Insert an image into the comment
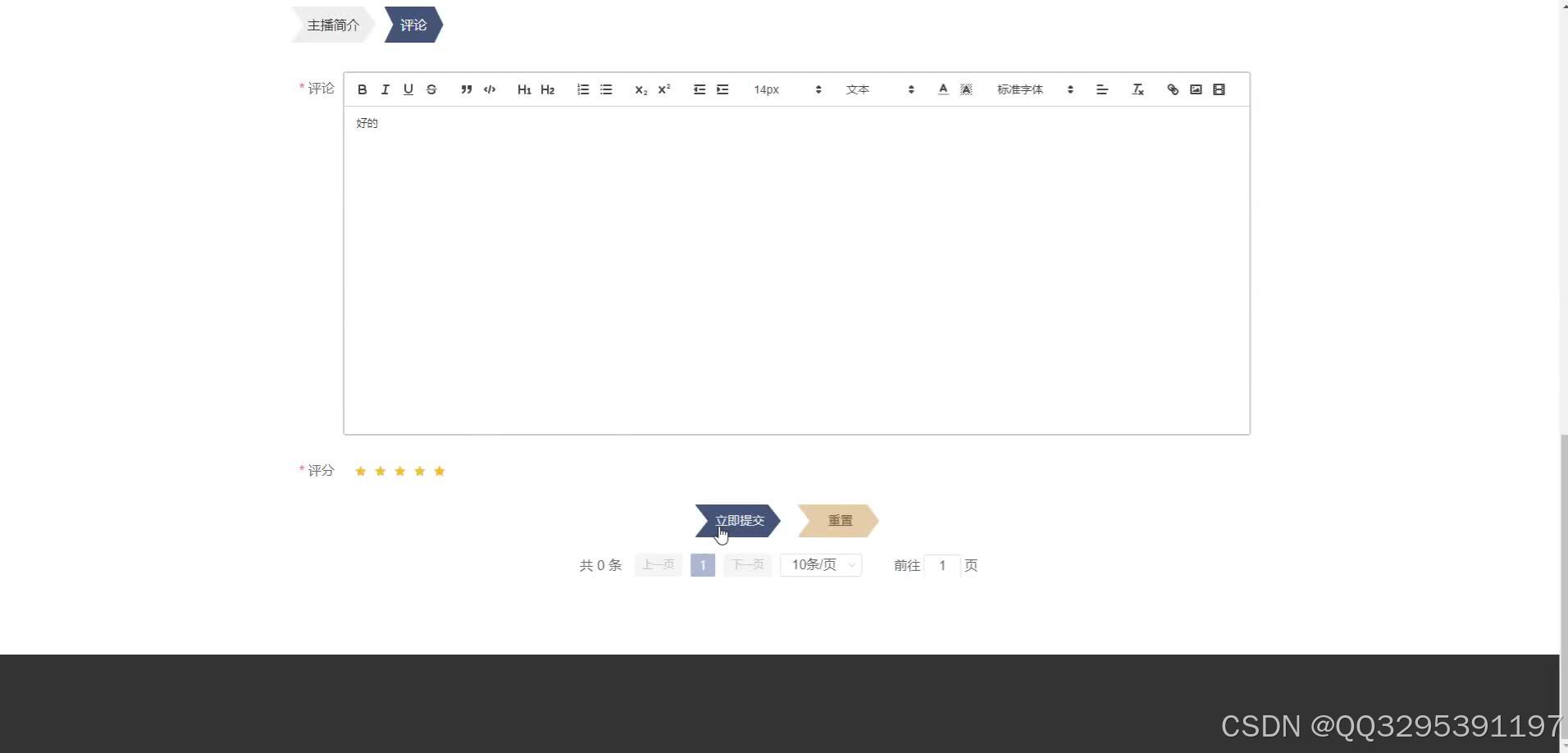1568x753 pixels. pyautogui.click(x=1195, y=89)
